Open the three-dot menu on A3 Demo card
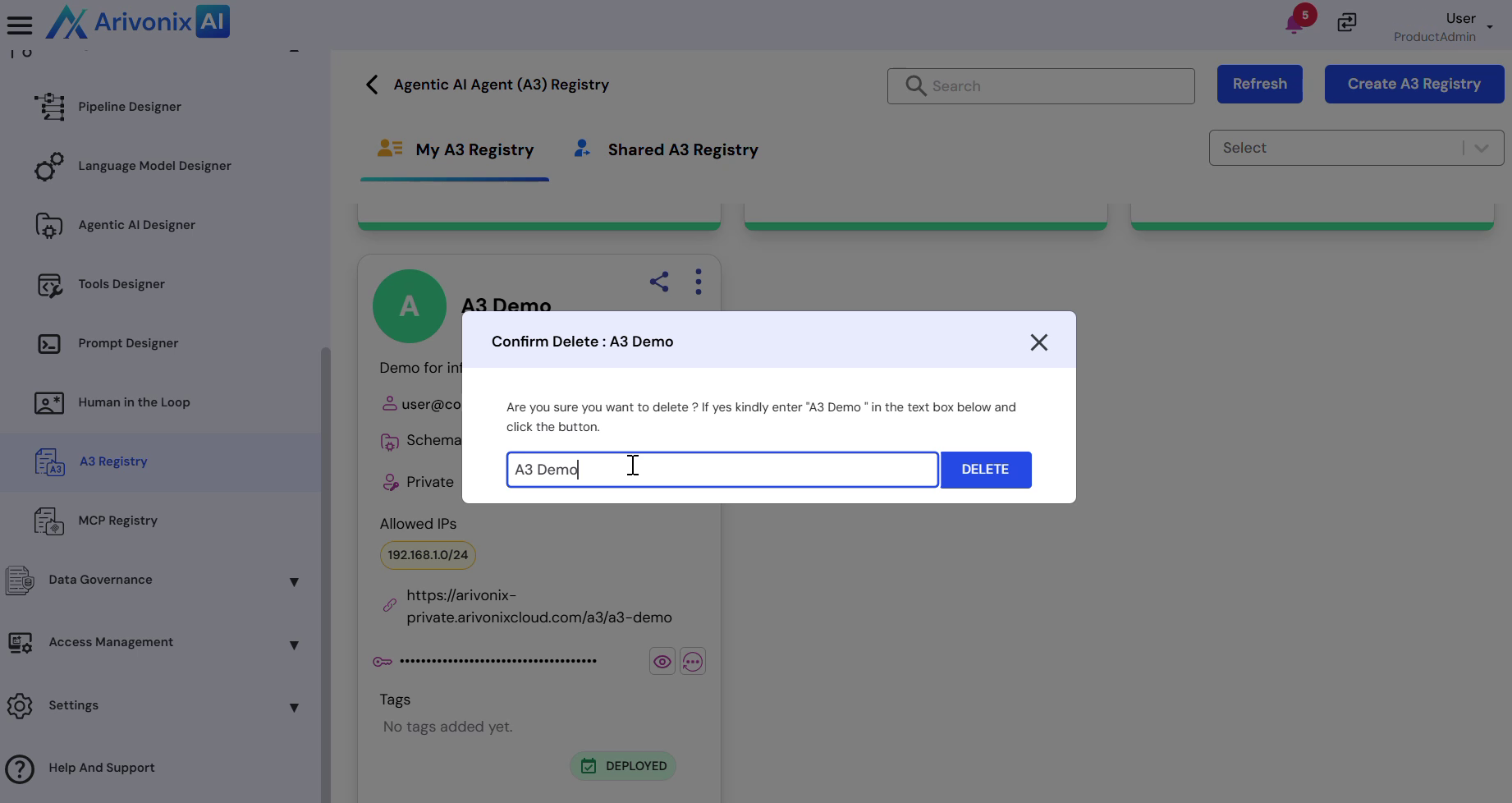 click(699, 282)
